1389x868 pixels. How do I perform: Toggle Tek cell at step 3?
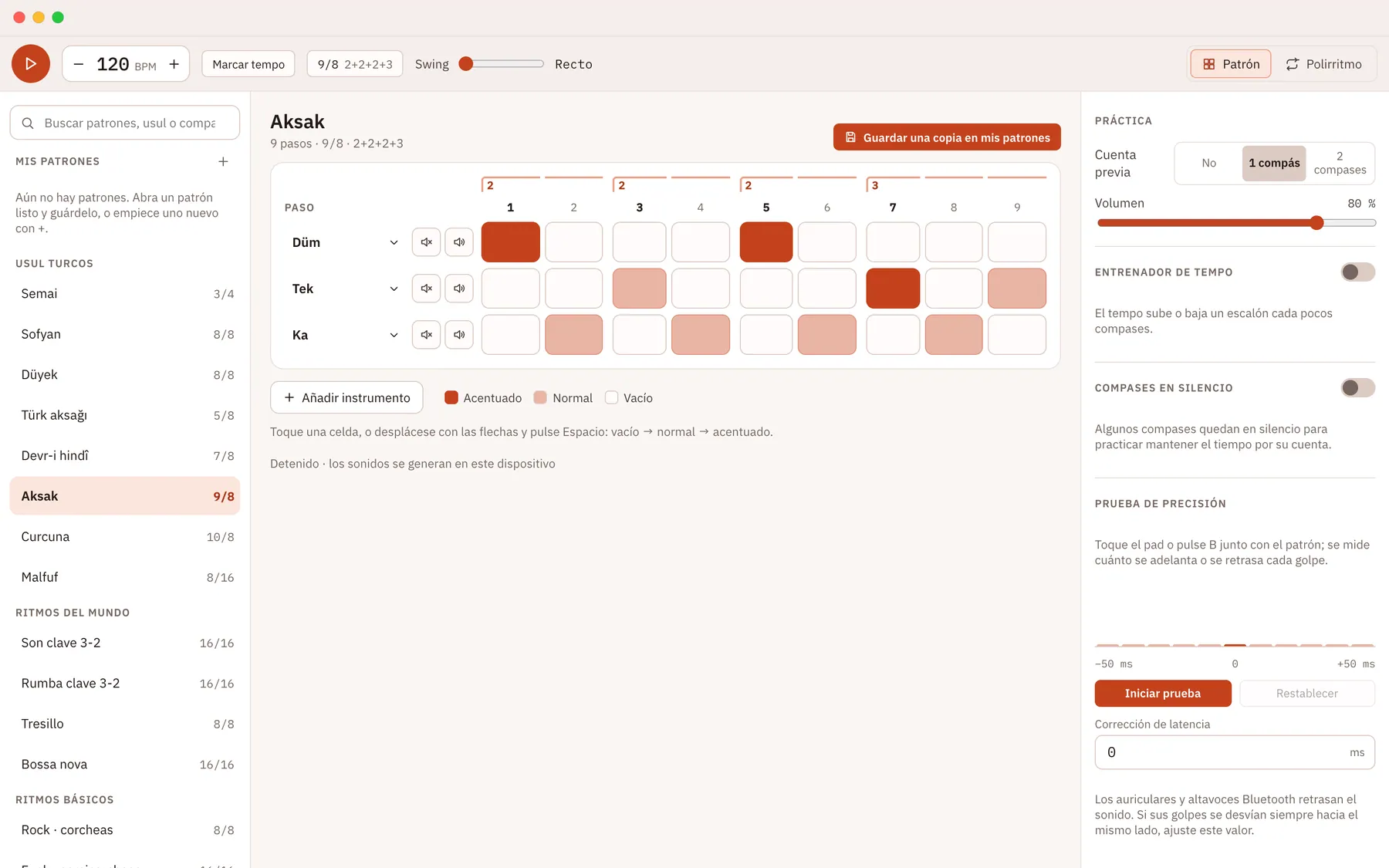(640, 289)
